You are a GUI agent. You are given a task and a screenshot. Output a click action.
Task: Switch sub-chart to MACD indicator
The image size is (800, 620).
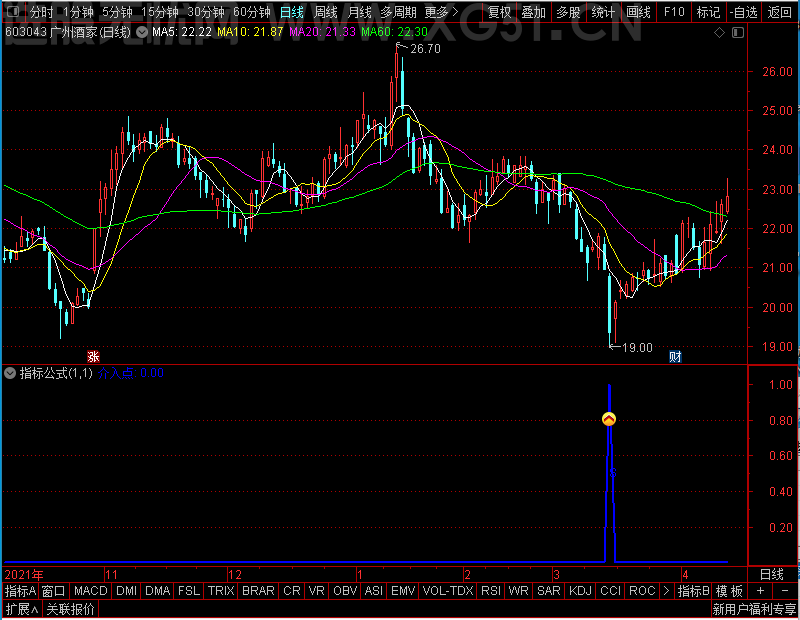pos(90,591)
